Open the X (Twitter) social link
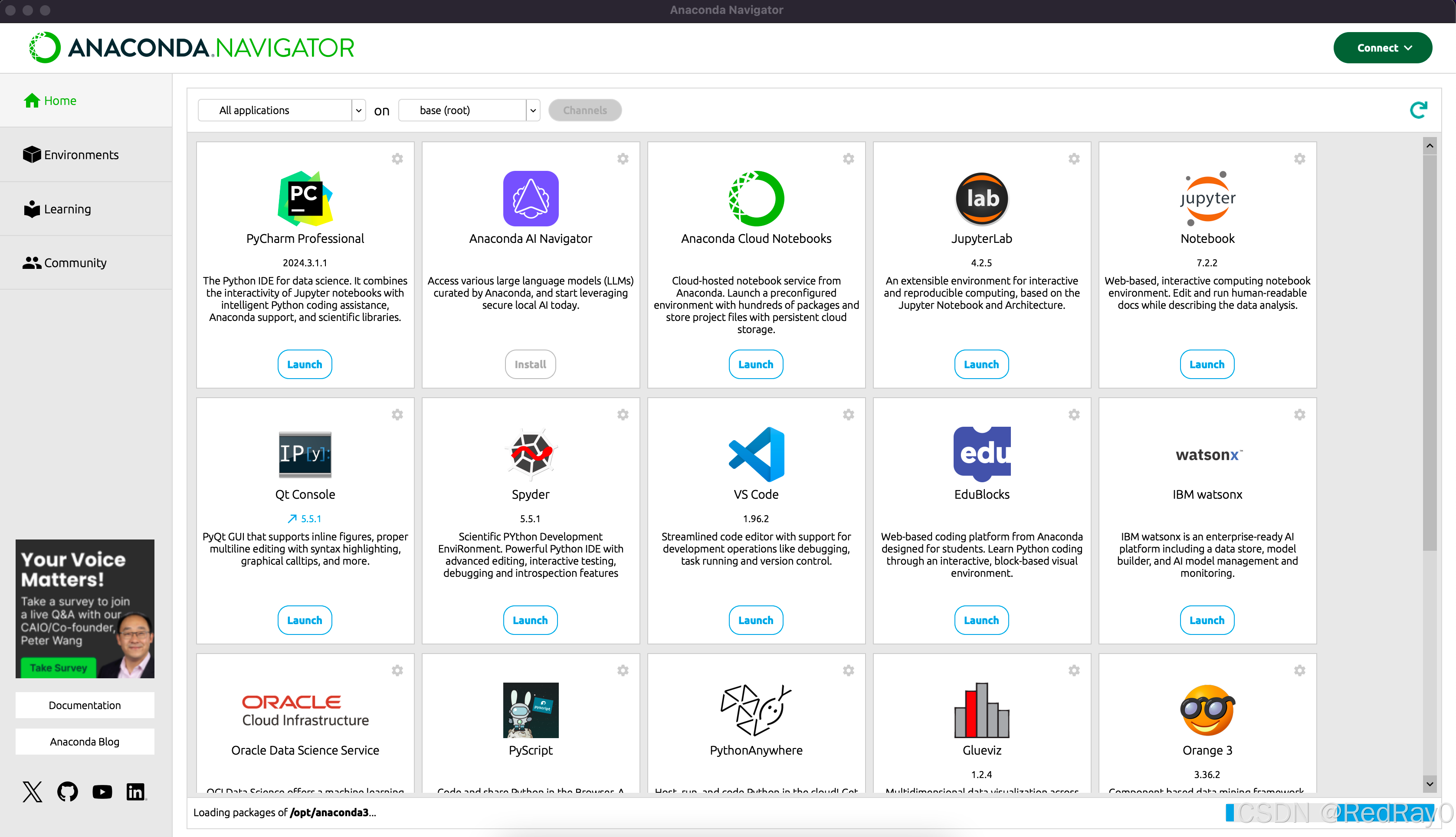This screenshot has height=837, width=1456. tap(32, 791)
